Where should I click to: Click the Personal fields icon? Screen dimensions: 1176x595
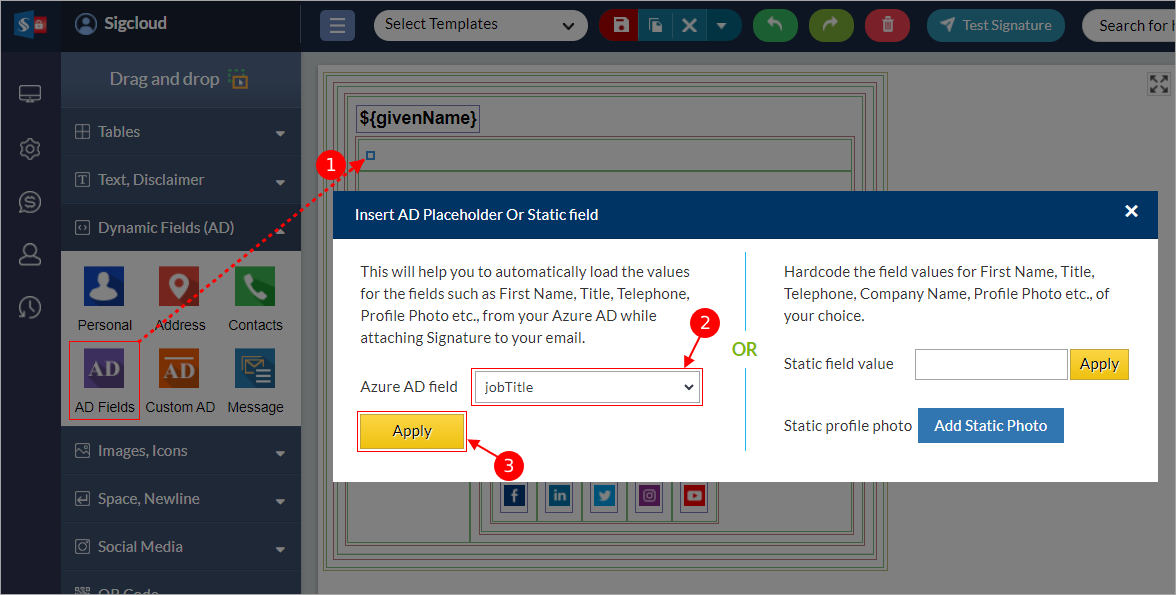coord(104,287)
